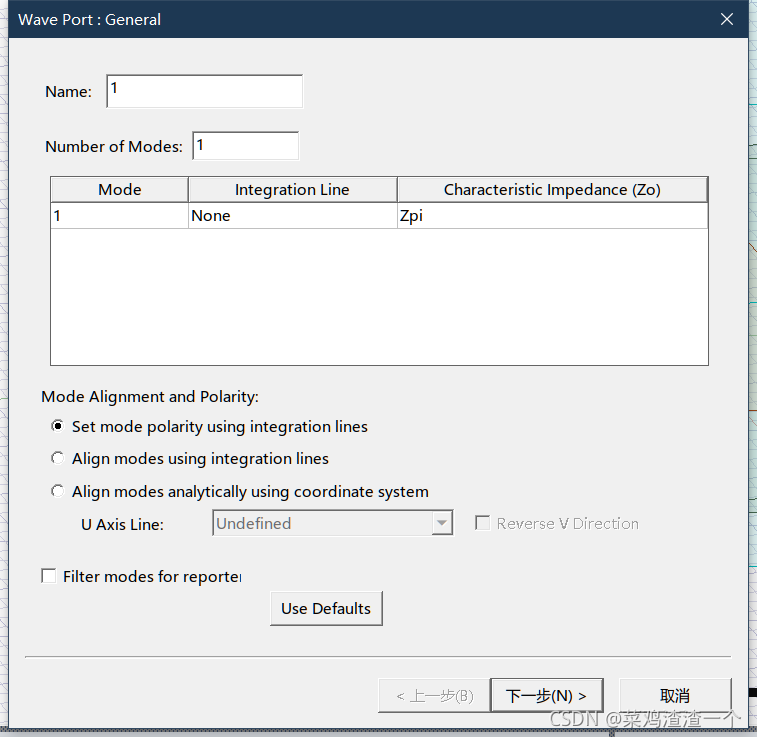The width and height of the screenshot is (757, 737).
Task: Select the Mode column header
Action: [x=119, y=190]
